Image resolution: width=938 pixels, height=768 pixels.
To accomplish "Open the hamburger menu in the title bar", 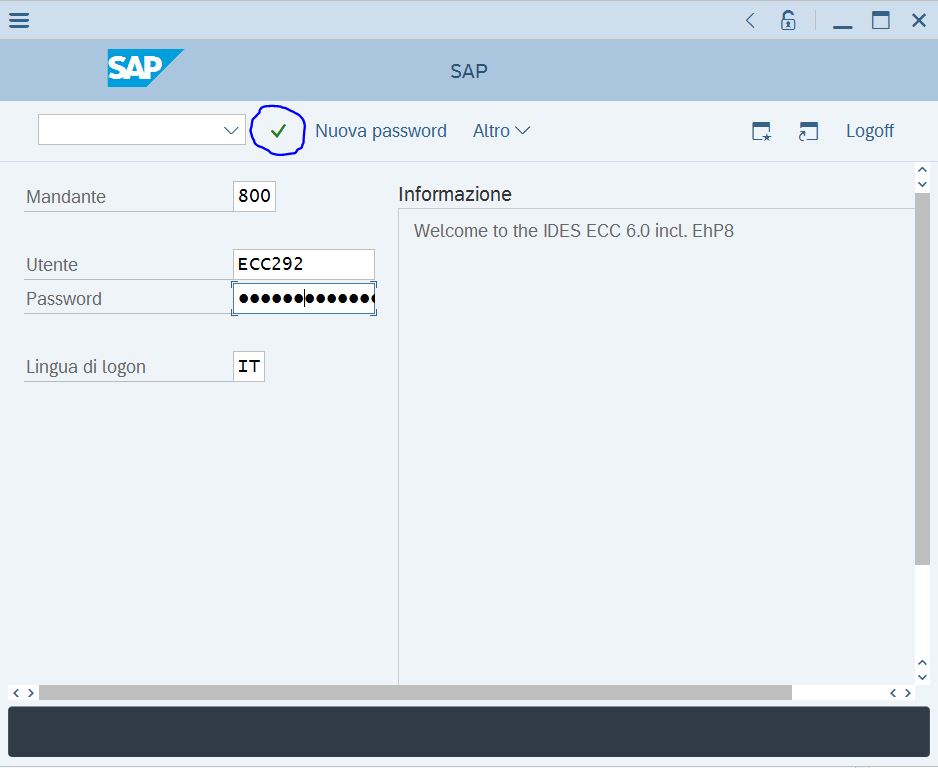I will pyautogui.click(x=19, y=20).
